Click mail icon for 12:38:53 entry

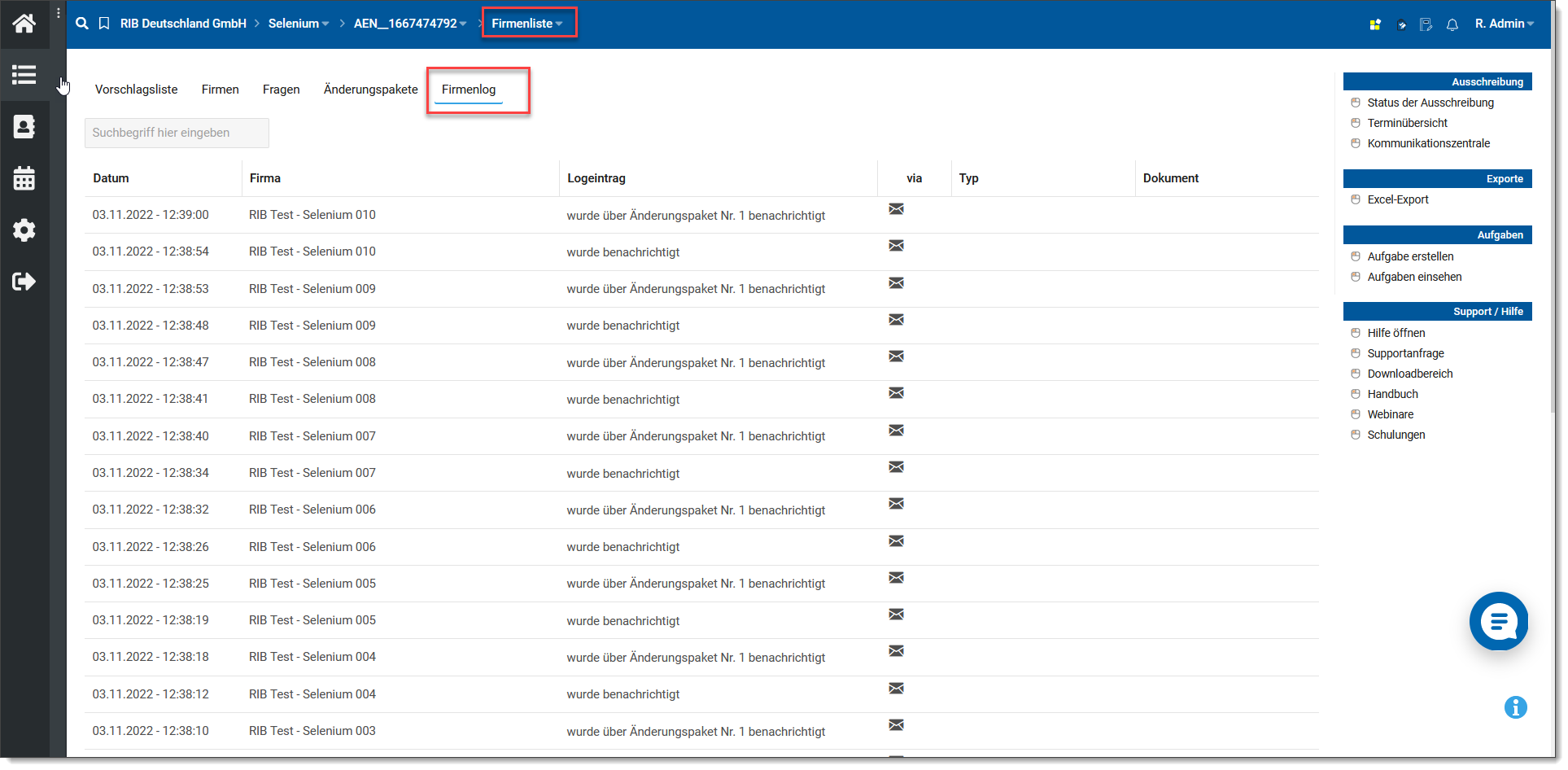point(897,283)
